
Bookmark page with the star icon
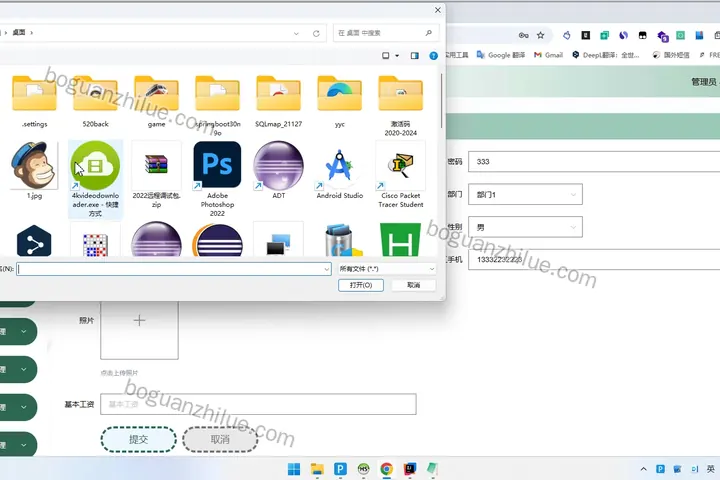click(541, 35)
